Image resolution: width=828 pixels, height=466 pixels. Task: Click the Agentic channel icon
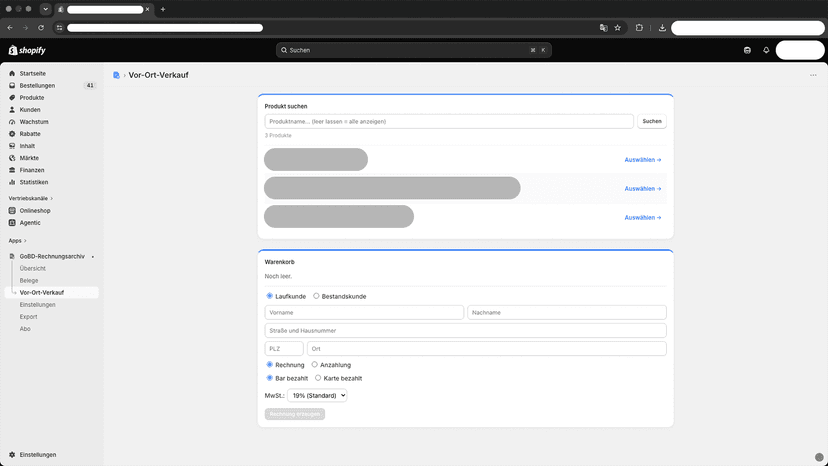[12, 223]
